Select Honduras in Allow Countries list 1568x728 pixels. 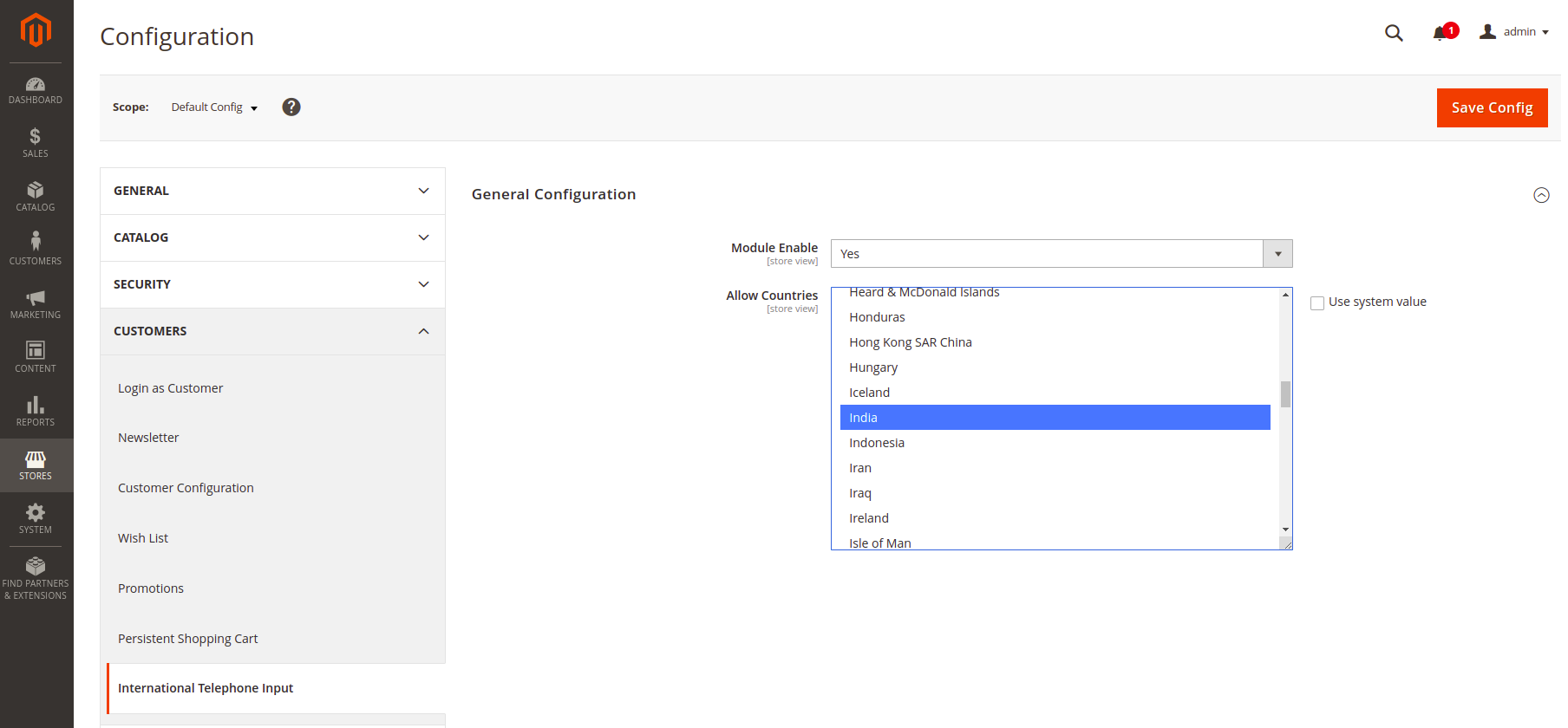coord(1055,317)
